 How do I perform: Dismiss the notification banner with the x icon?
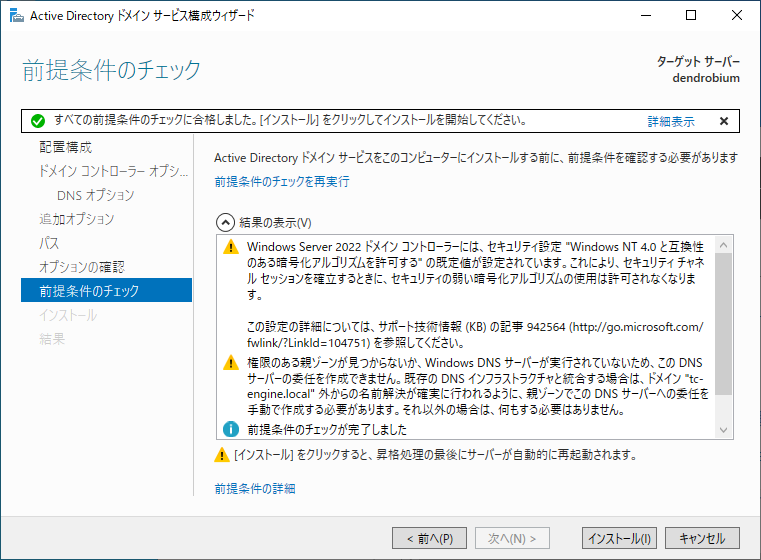click(724, 121)
